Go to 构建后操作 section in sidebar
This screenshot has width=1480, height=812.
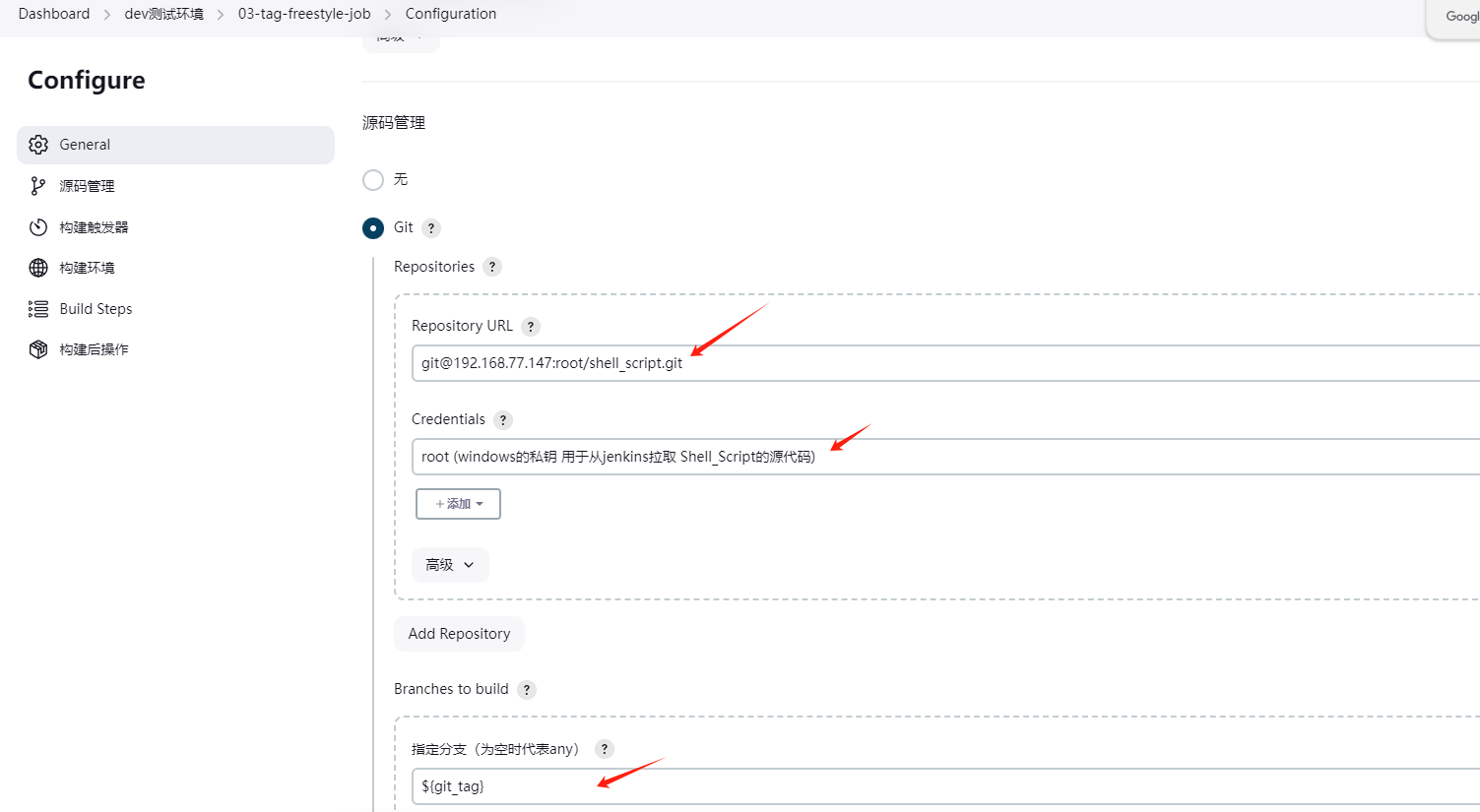(175, 349)
